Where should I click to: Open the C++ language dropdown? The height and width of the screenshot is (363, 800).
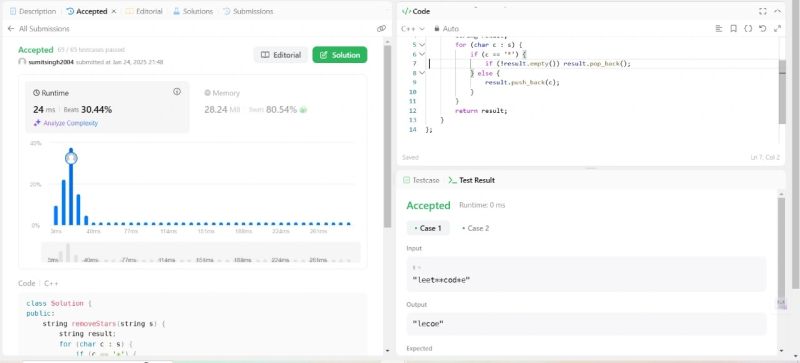[x=413, y=29]
